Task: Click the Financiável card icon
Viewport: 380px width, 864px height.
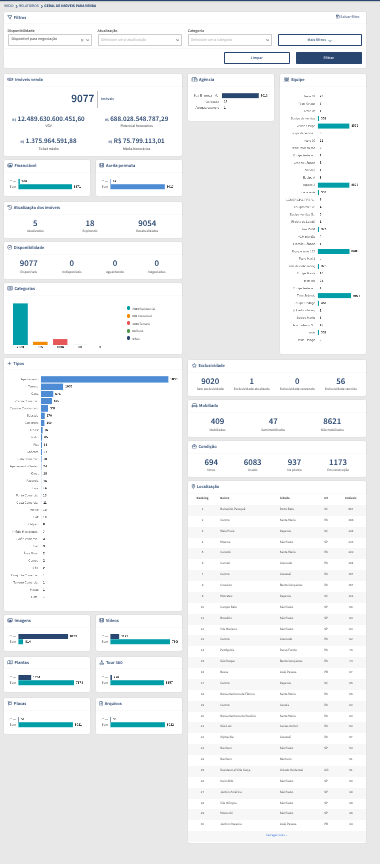Action: 10,165
